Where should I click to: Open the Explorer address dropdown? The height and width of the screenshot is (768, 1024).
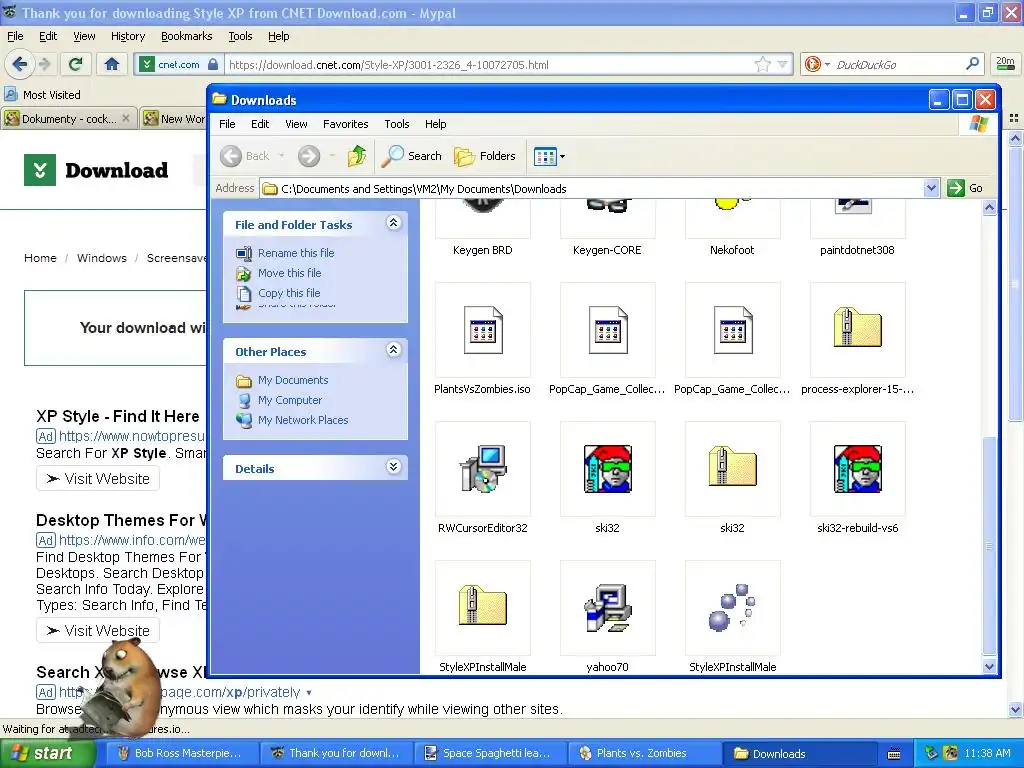931,189
